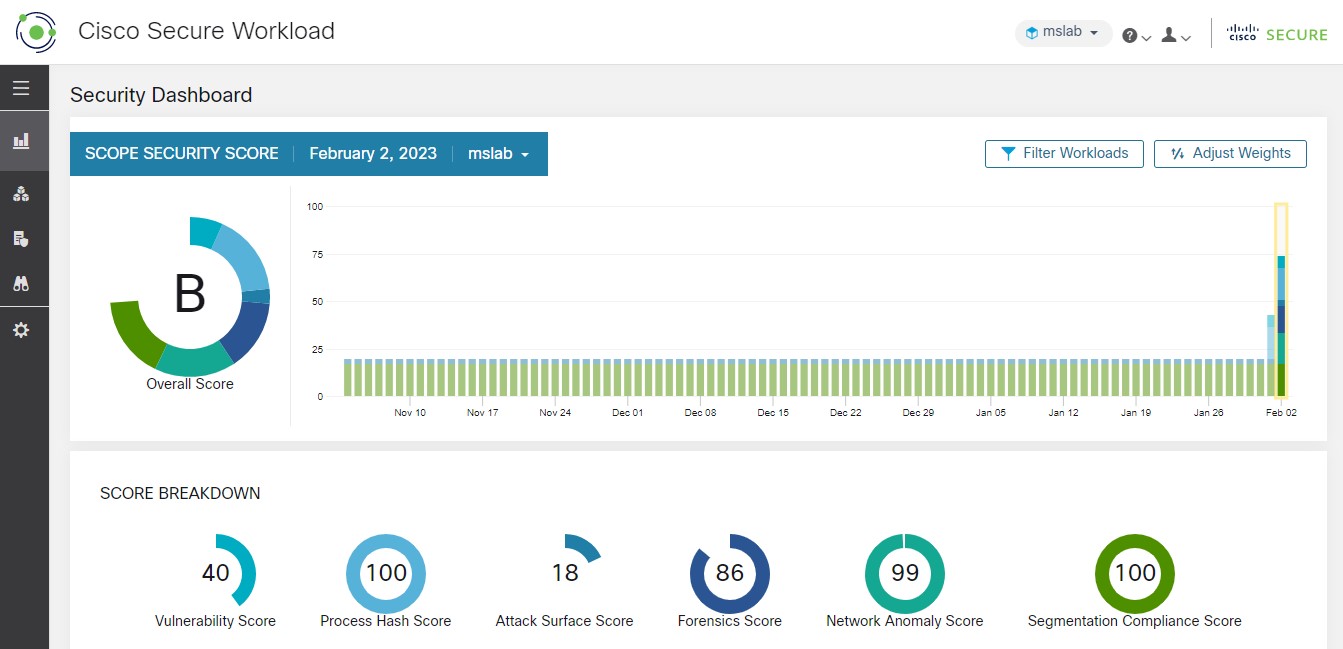Click the "SCOPE SECURITY SCORE" label
Viewport: 1343px width, 649px height.
tap(182, 154)
